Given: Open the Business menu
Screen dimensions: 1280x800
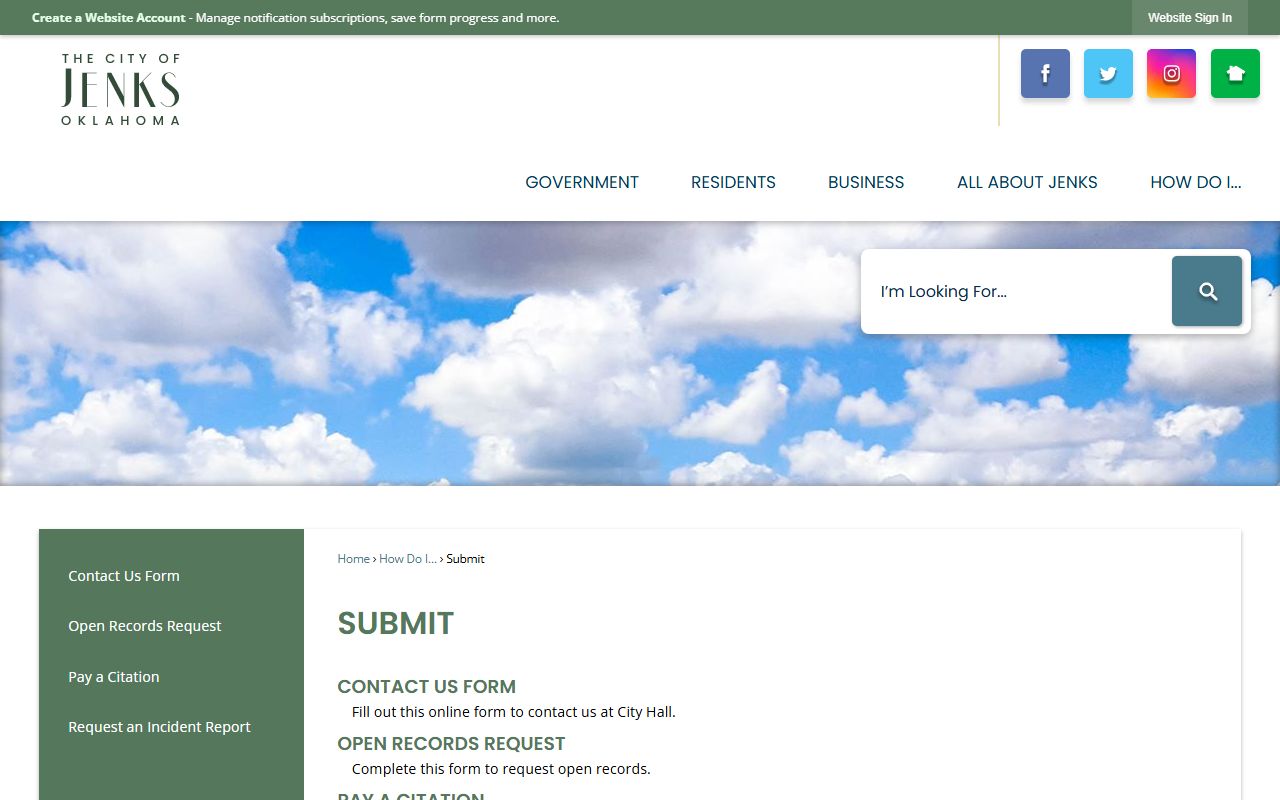Looking at the screenshot, I should click(x=866, y=182).
